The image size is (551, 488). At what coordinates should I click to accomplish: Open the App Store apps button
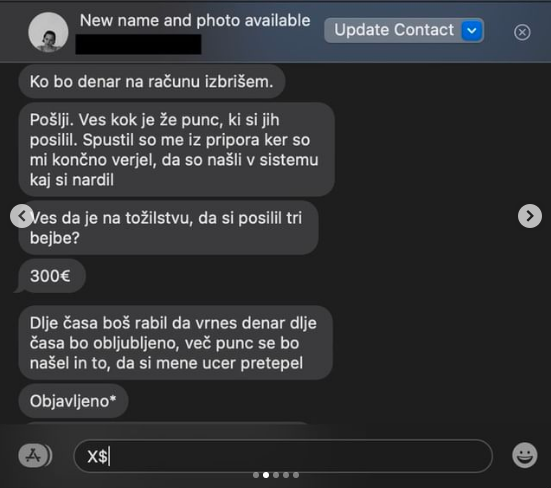[x=34, y=456]
